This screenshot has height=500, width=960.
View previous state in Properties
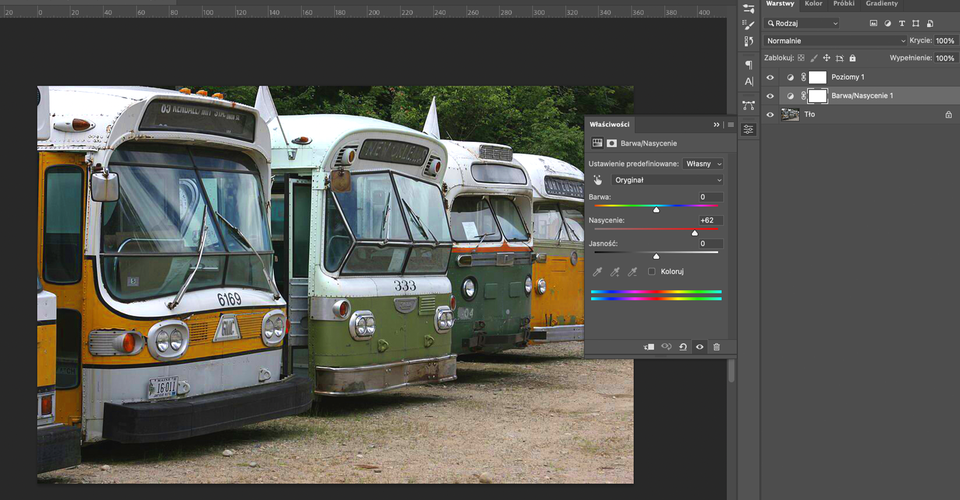point(666,347)
